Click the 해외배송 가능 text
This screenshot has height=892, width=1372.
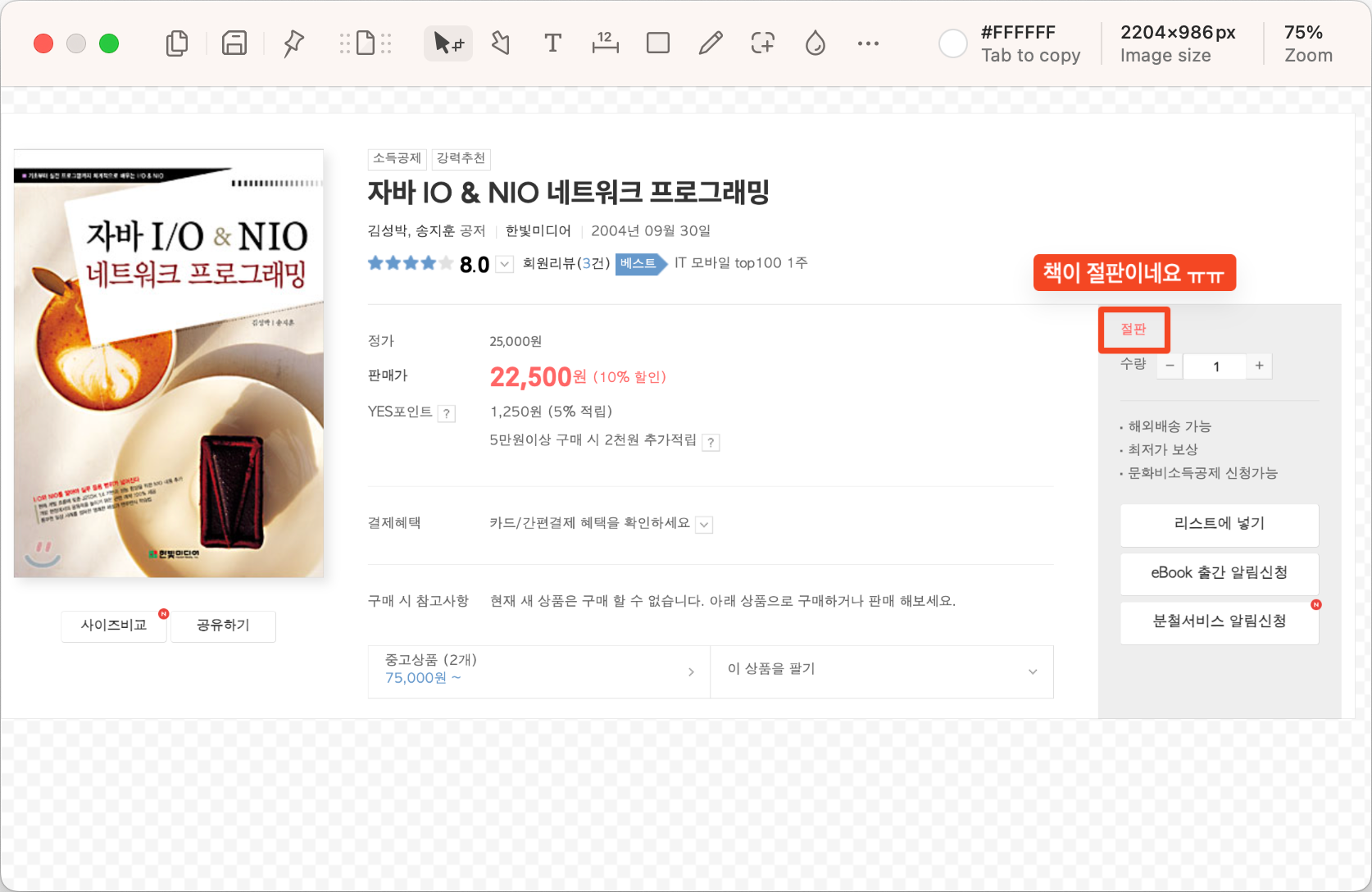point(1170,427)
